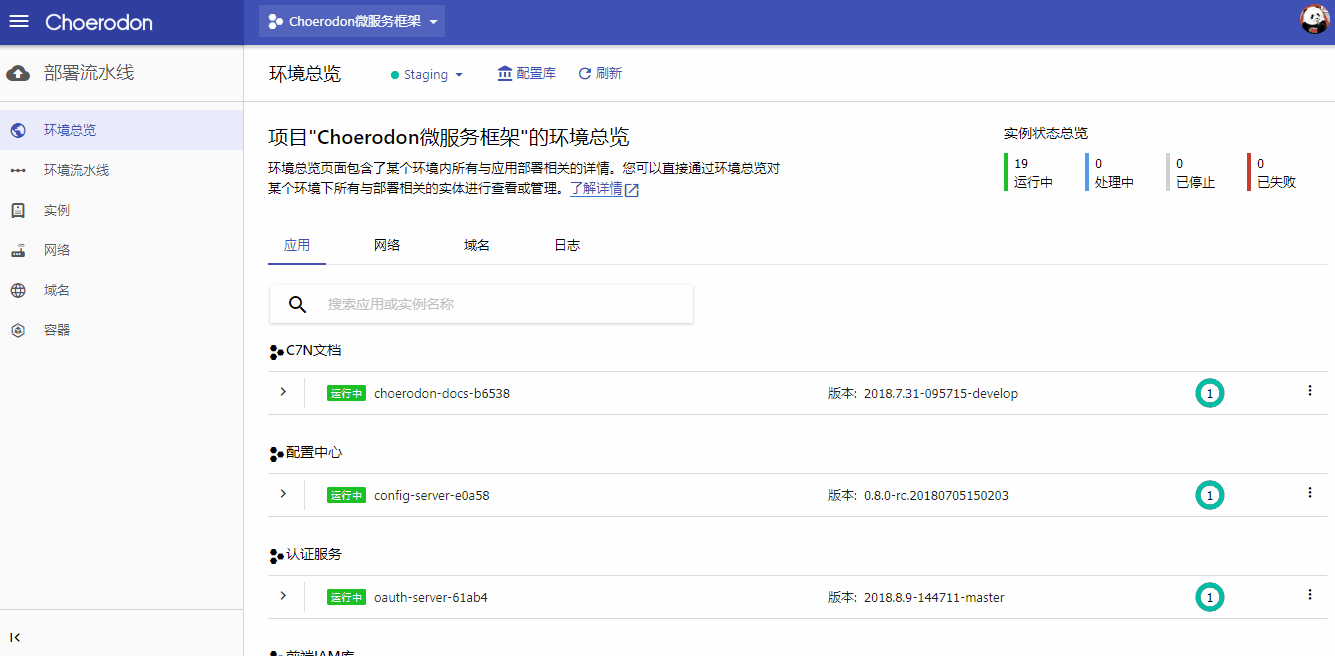Follow the 了解详情 link

[596, 188]
